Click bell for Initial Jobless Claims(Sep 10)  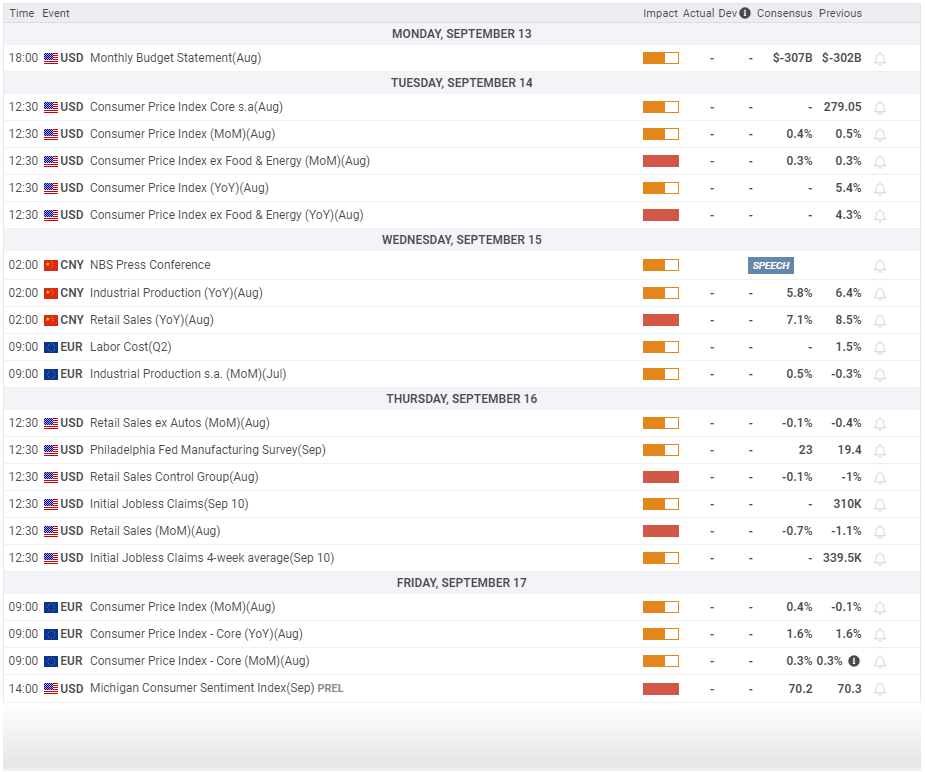880,505
